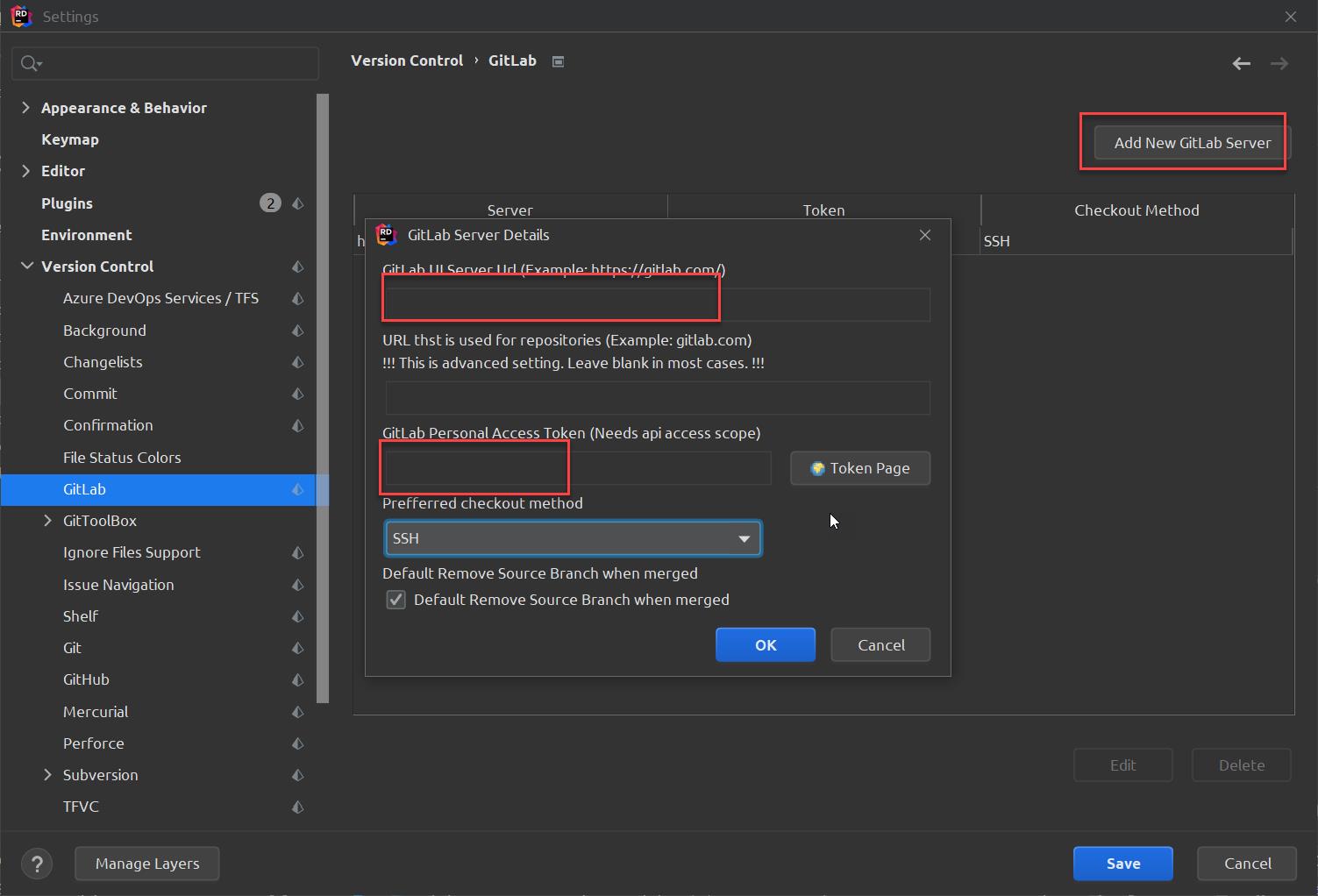Click the settings layer icon next to GitLab breadcrumb

tap(558, 61)
